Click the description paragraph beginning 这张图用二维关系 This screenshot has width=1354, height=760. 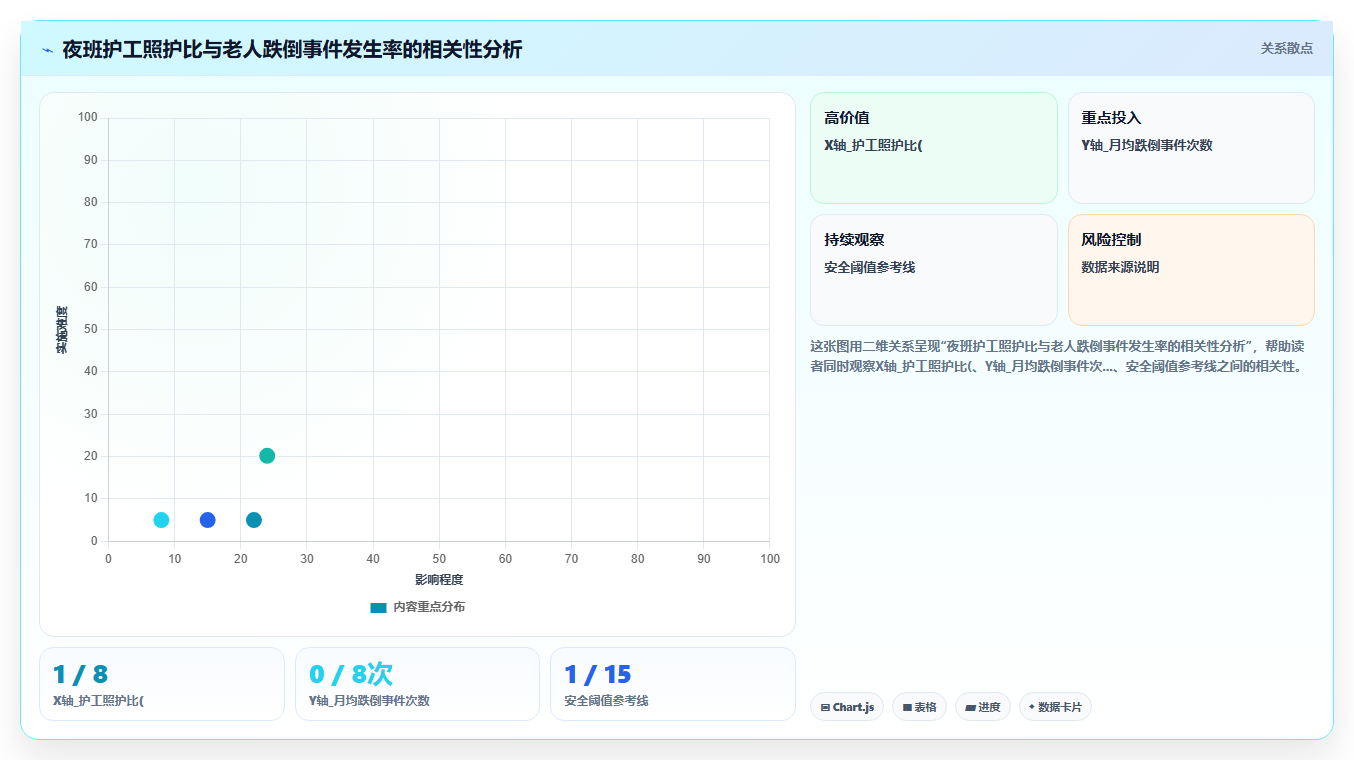[1057, 356]
